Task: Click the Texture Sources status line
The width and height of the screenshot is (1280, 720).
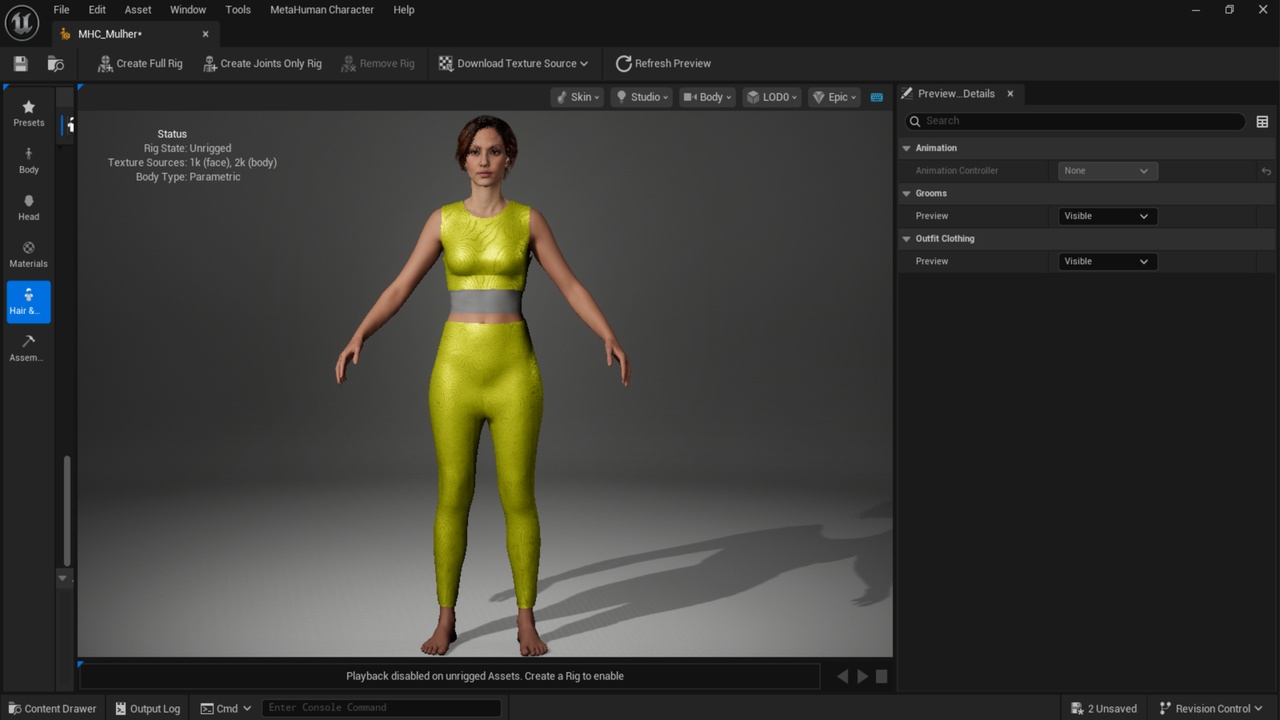Action: coord(192,162)
